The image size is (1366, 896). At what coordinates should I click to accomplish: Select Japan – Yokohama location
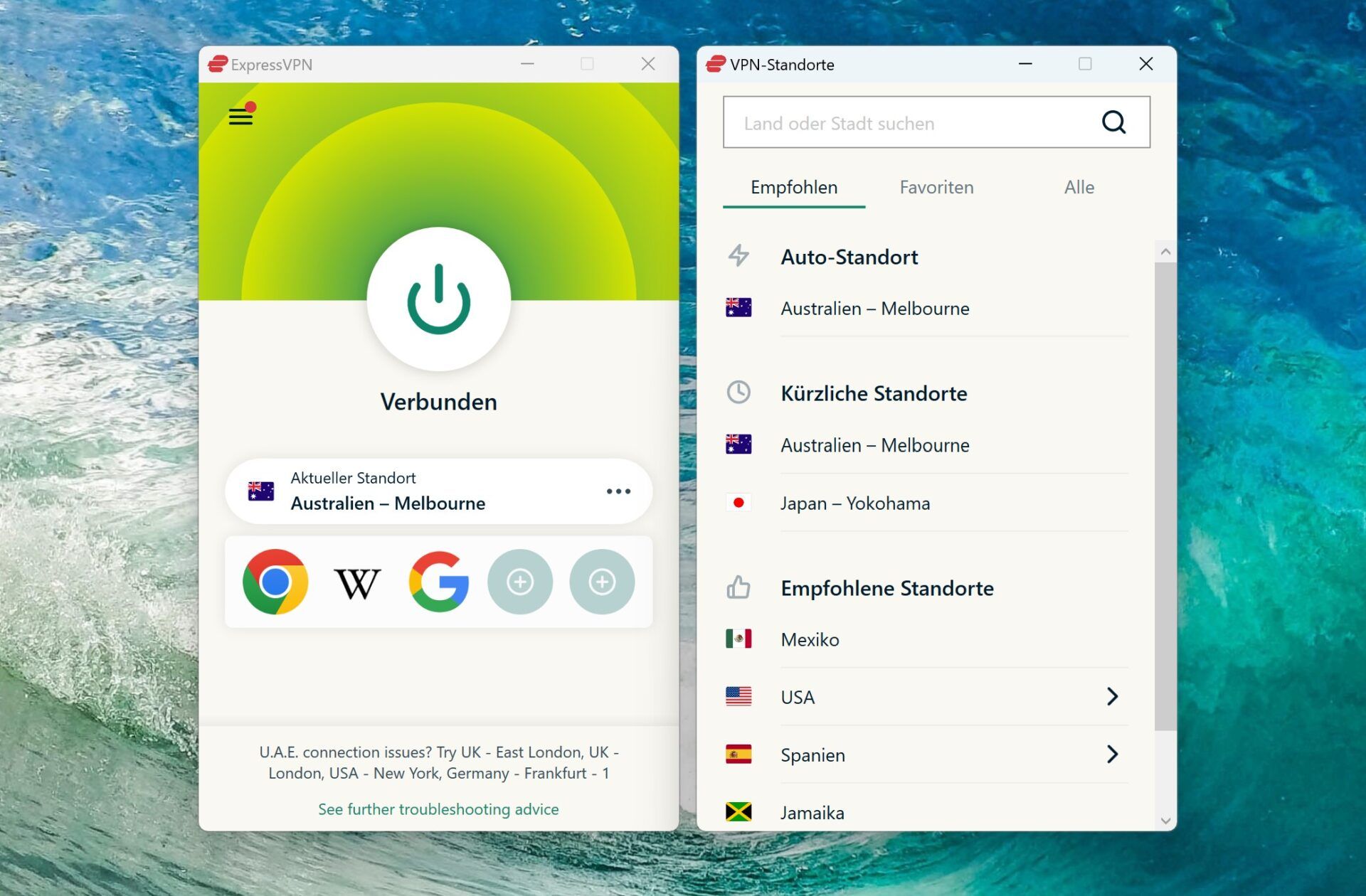tap(926, 503)
